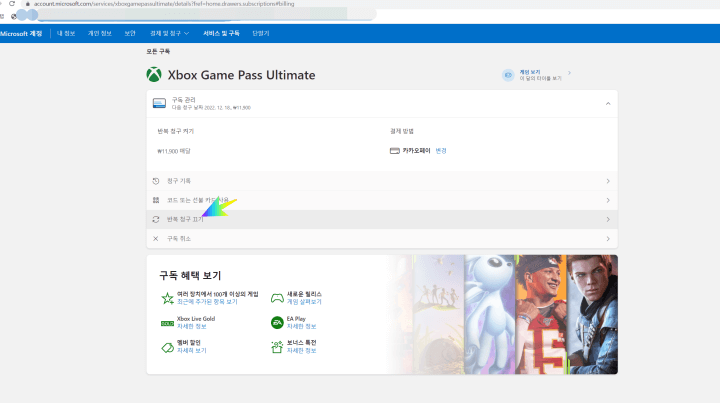Open 자세한 정보 link under 보너스 특전
720x403 pixels.
click(x=301, y=351)
